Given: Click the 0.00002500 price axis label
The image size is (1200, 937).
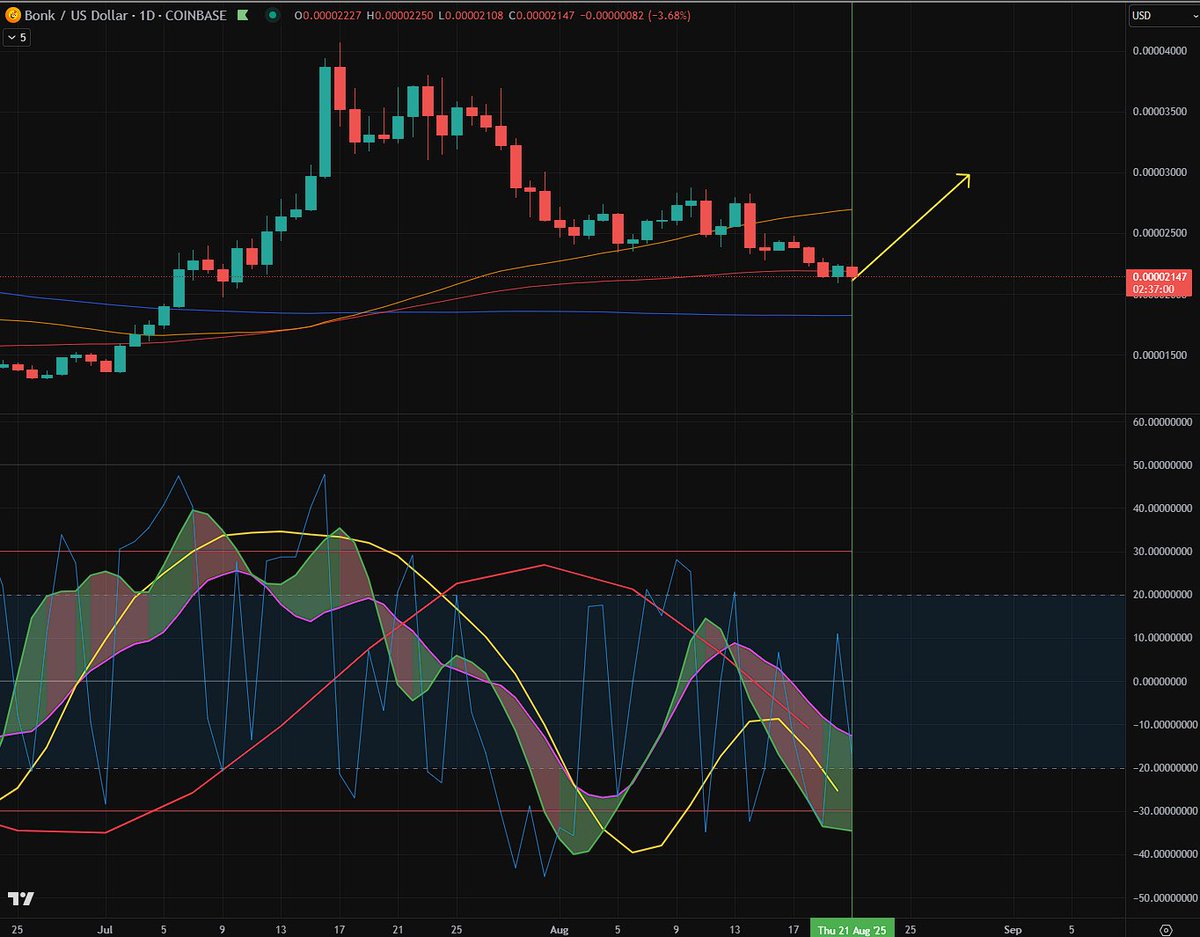Looking at the screenshot, I should point(1159,233).
